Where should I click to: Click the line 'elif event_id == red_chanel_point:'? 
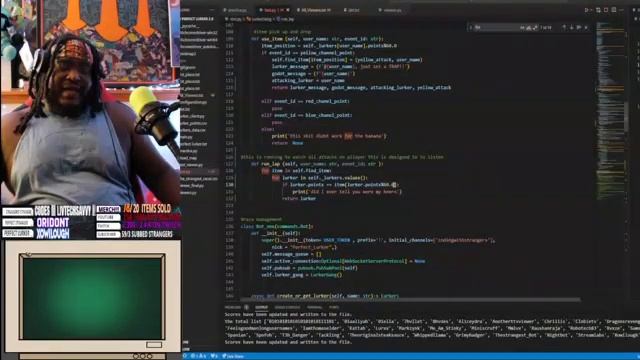pos(305,101)
